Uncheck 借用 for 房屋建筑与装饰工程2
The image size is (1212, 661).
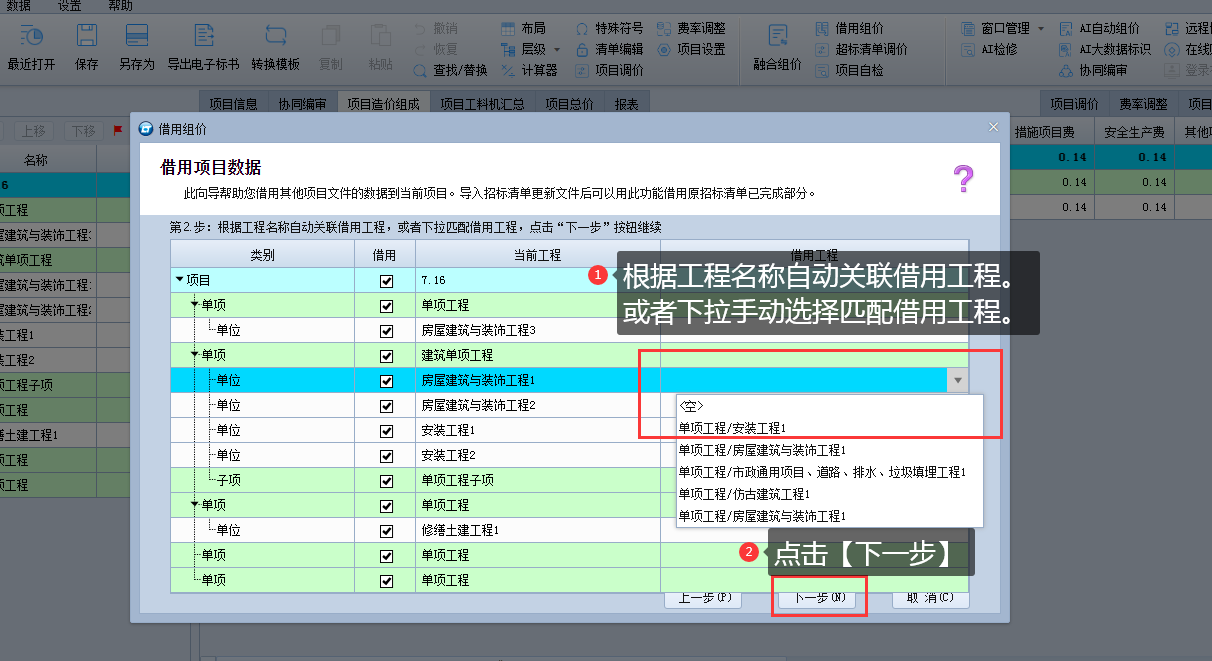[x=386, y=406]
